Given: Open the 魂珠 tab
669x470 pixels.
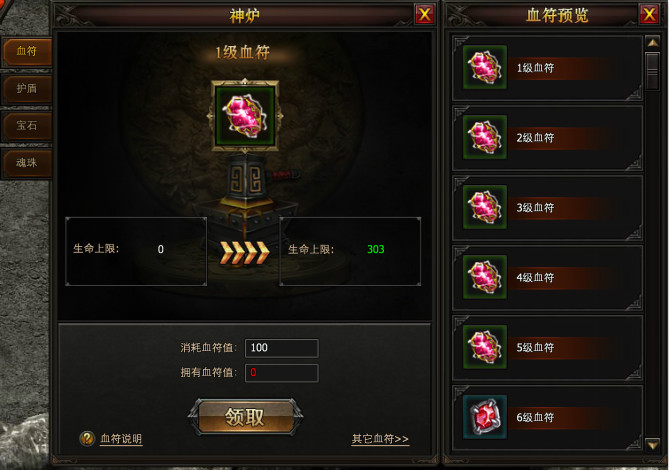Looking at the screenshot, I should tap(26, 163).
